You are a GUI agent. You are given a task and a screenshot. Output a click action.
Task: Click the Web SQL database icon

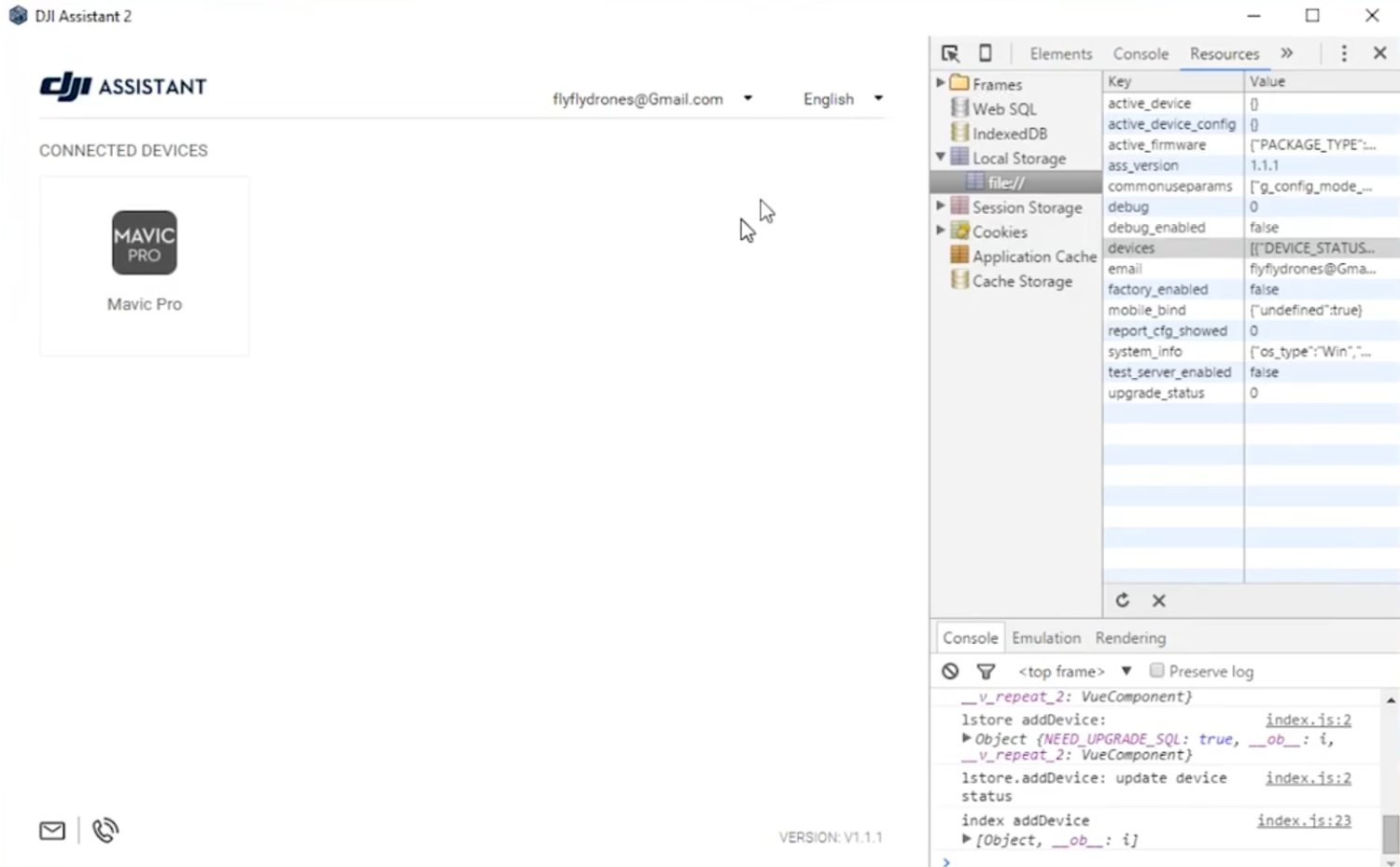959,108
